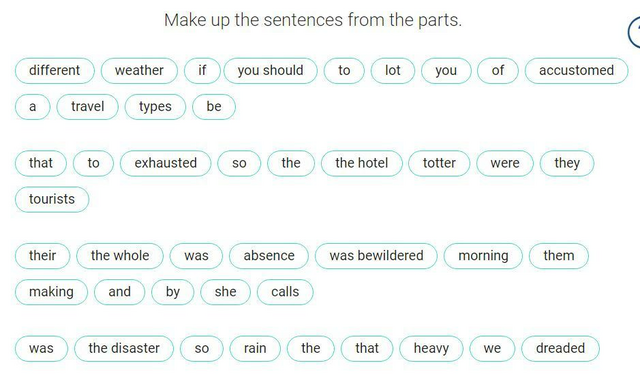640x378 pixels.
Task: Click the "morning" word chip
Action: point(483,256)
